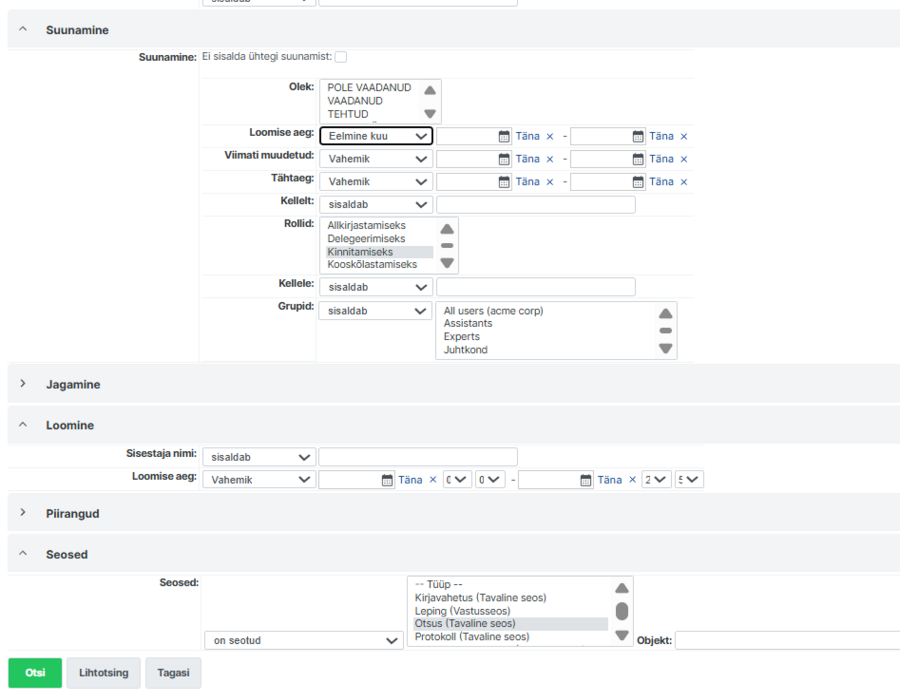Screen dimensions: 900x700
Task: Click the green Otsi button
Action: 35,672
